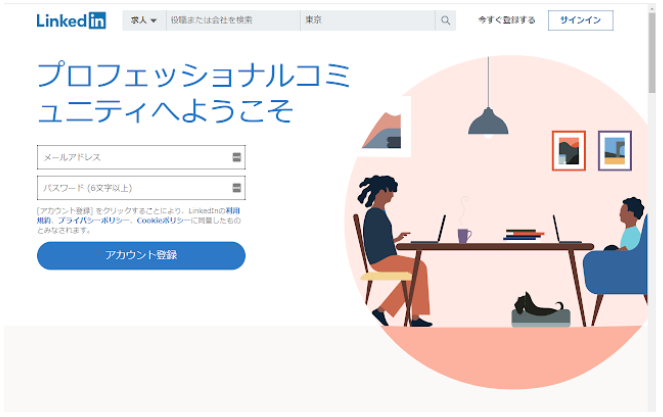The height and width of the screenshot is (417, 663).
Task: Click the purple-framed picture in illustration
Action: pyautogui.click(x=615, y=151)
